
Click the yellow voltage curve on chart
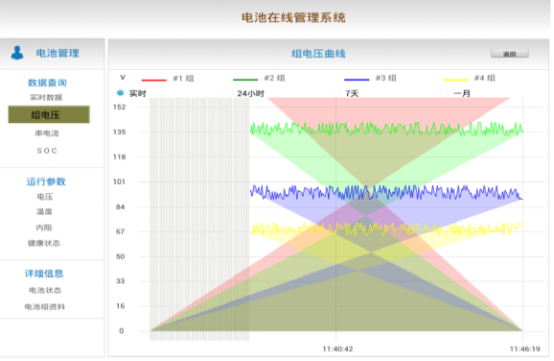coord(387,230)
